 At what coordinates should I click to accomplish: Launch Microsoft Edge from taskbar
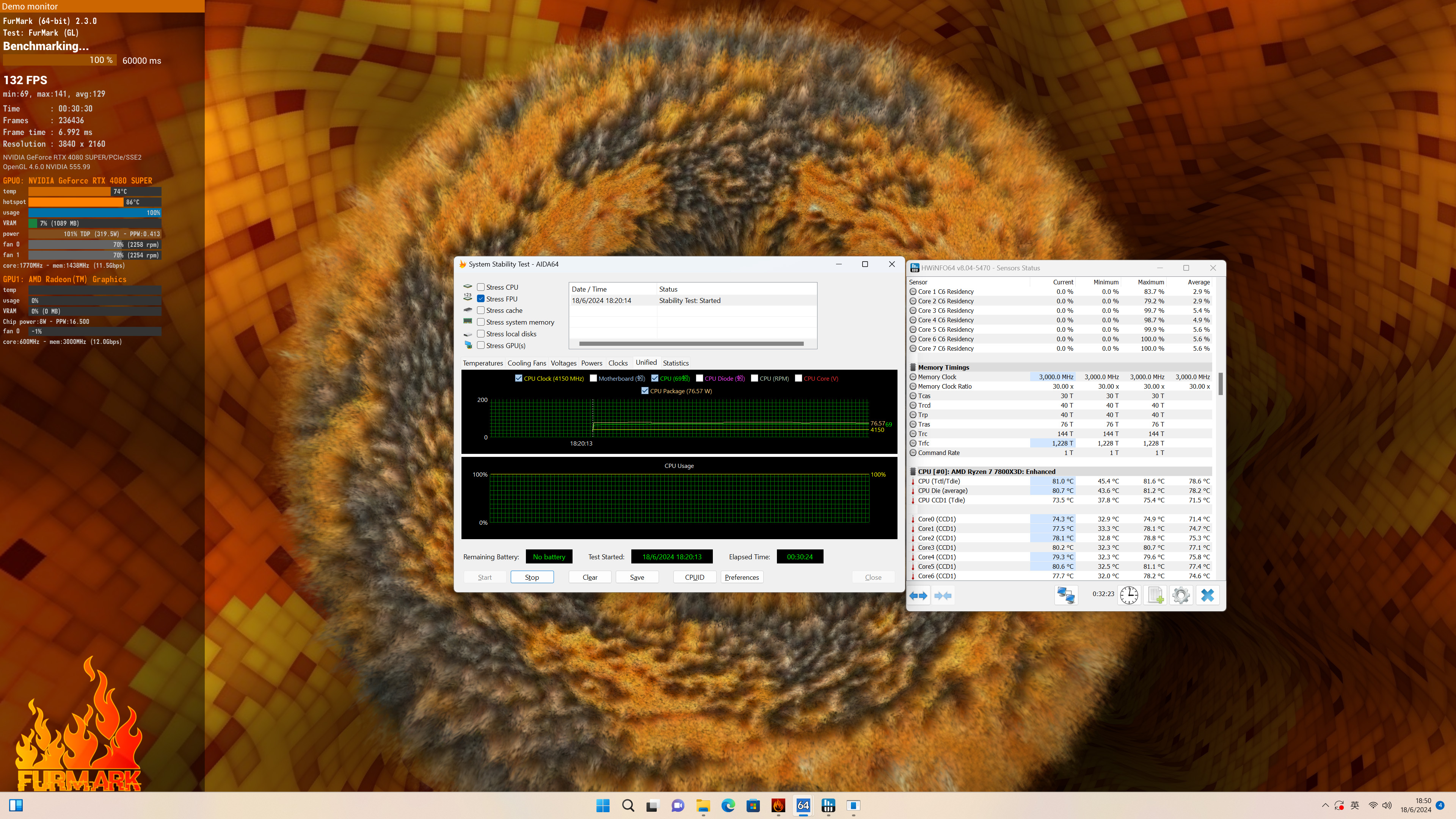coord(728,805)
